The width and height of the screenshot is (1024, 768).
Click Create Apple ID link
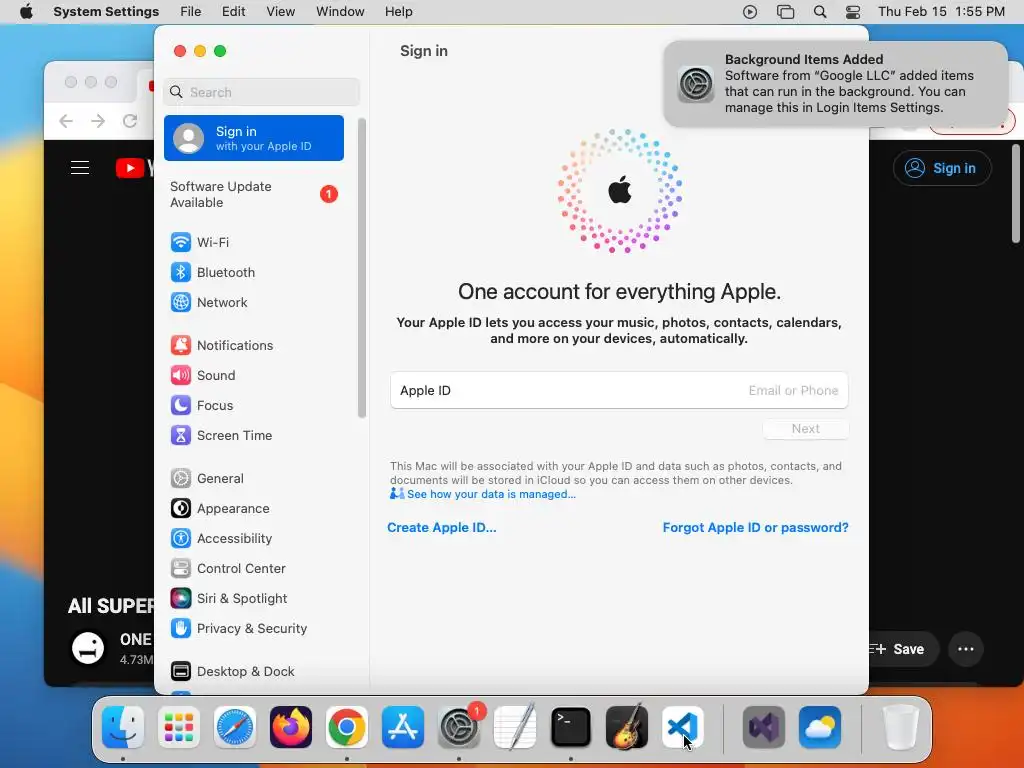tap(441, 528)
